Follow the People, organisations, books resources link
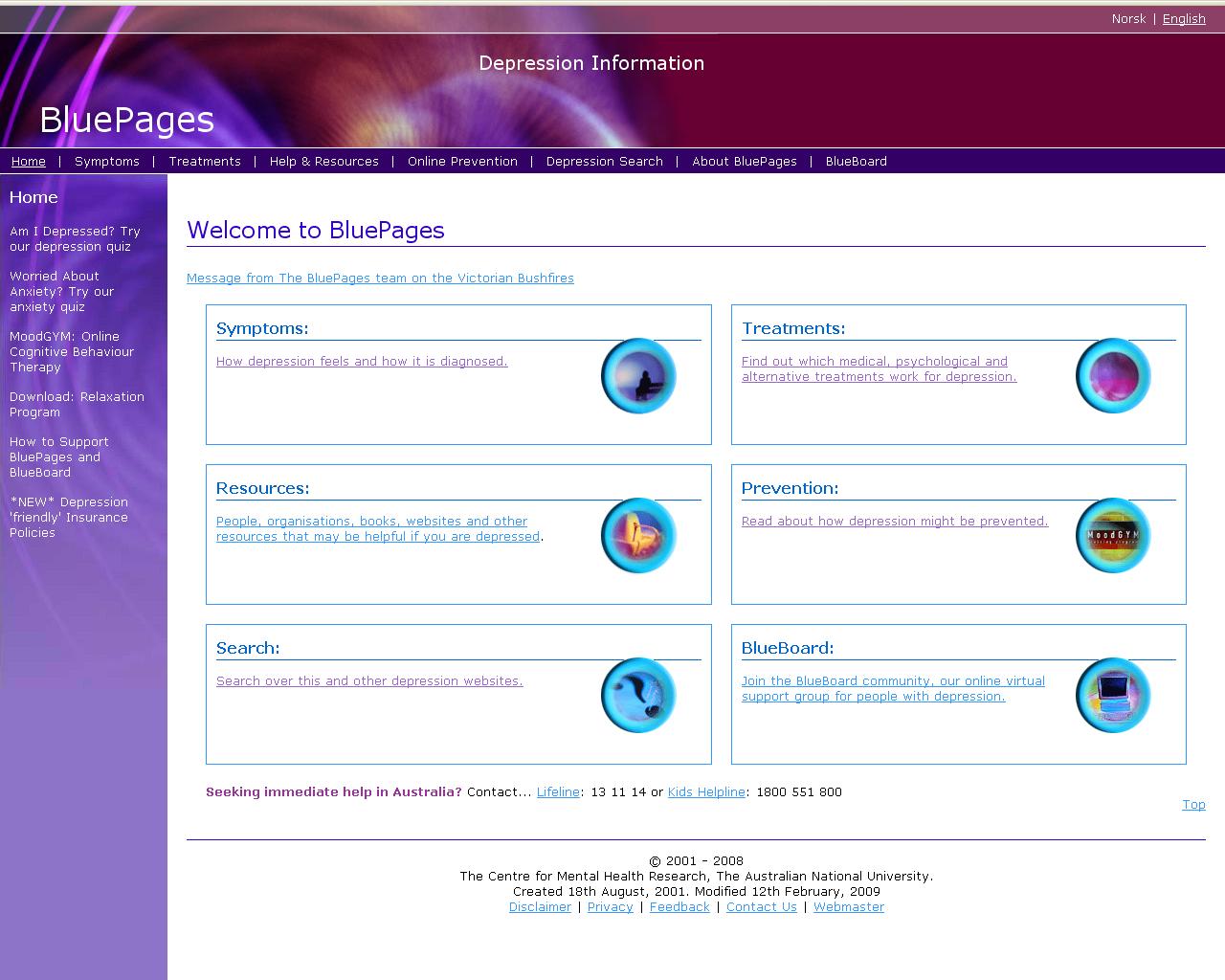 378,529
